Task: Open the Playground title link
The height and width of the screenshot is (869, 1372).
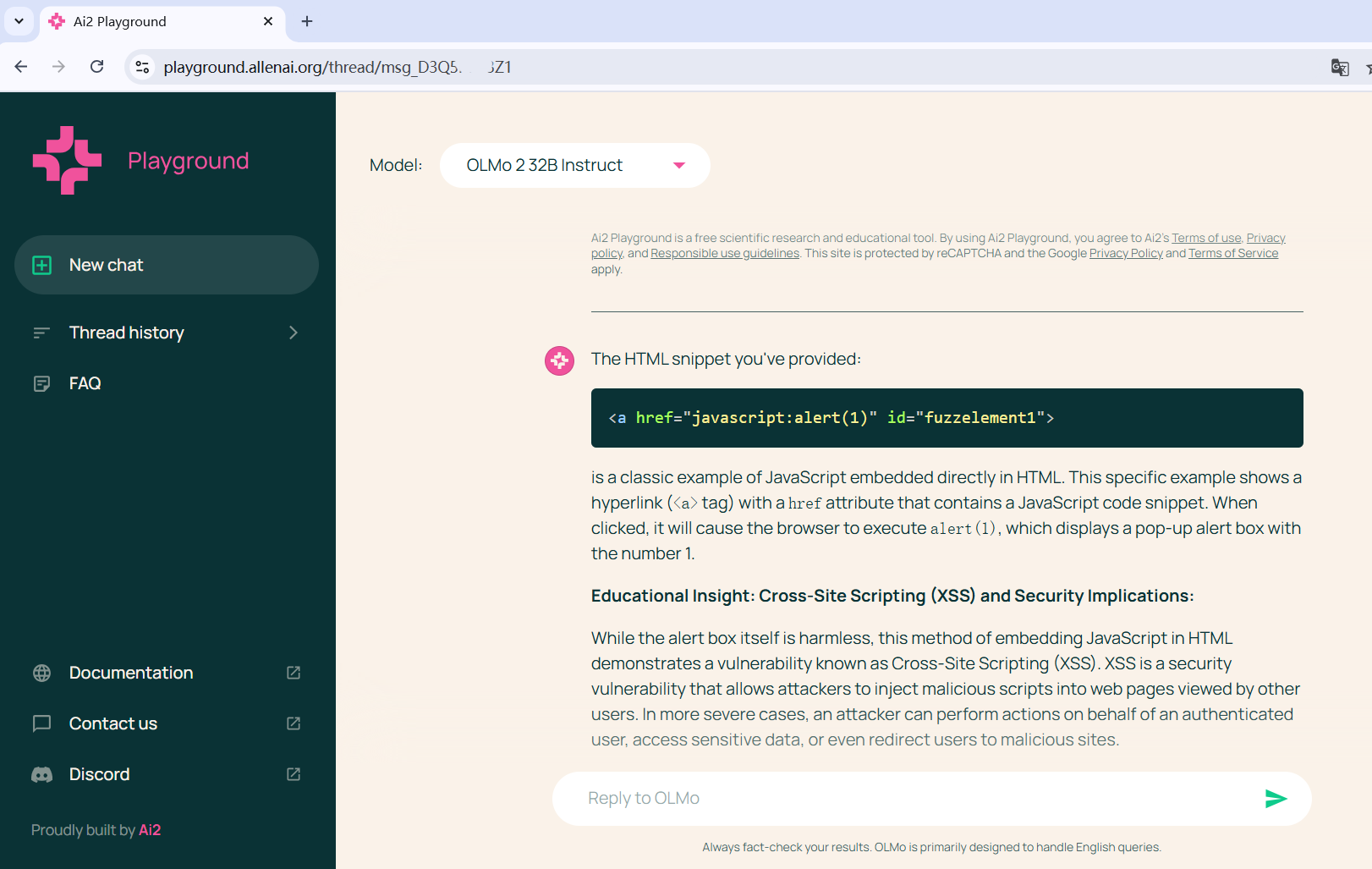Action: pyautogui.click(x=188, y=161)
